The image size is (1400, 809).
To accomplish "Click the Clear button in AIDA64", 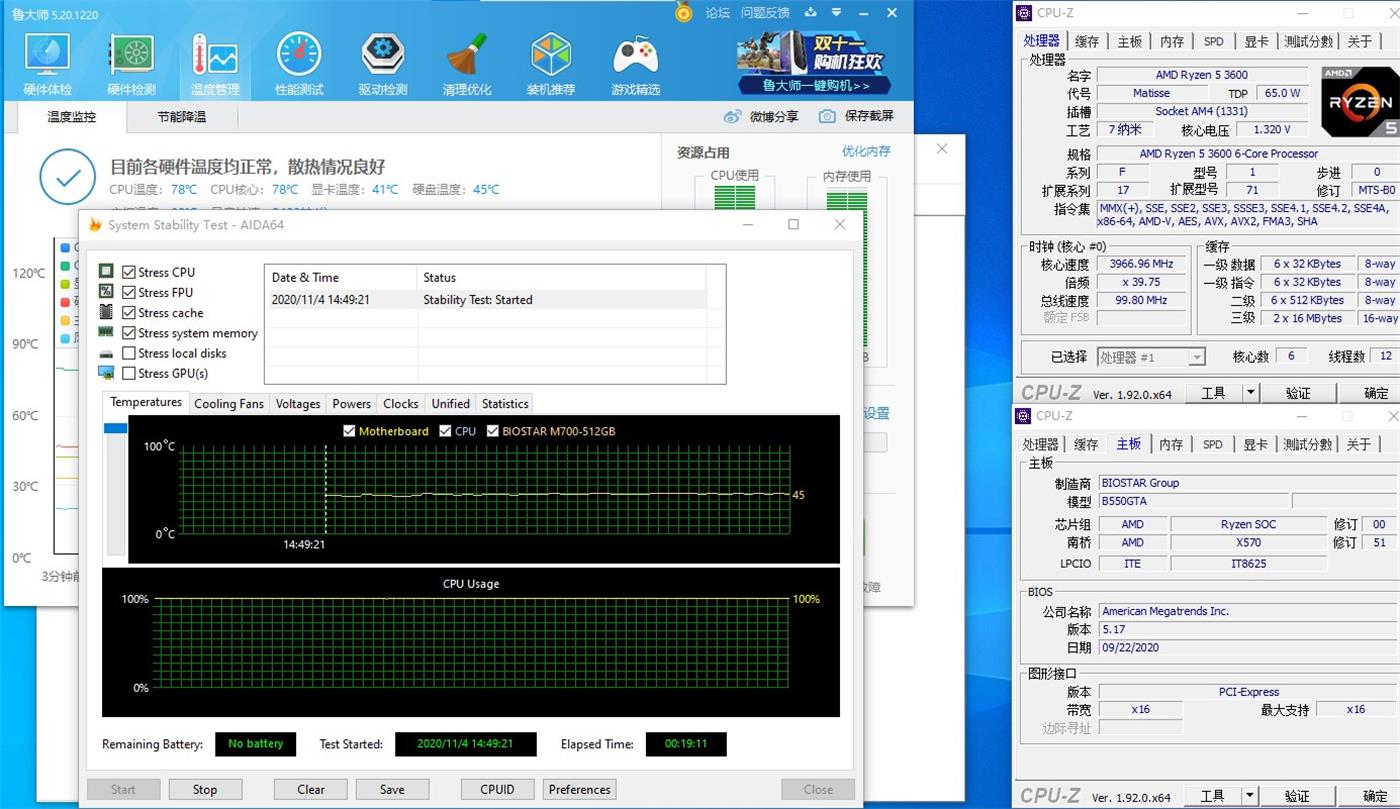I will click(311, 789).
